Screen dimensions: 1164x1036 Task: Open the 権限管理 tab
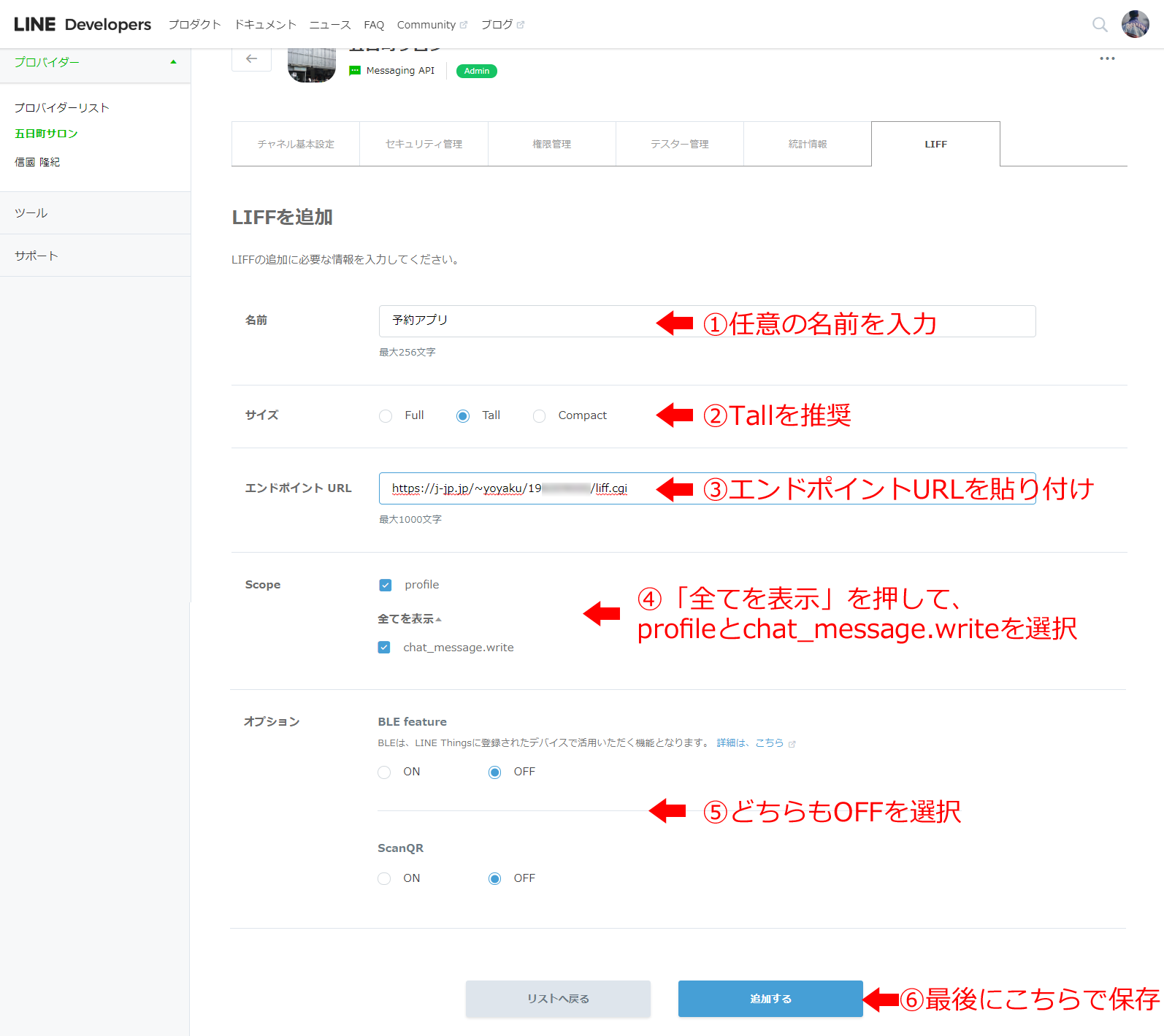[552, 144]
